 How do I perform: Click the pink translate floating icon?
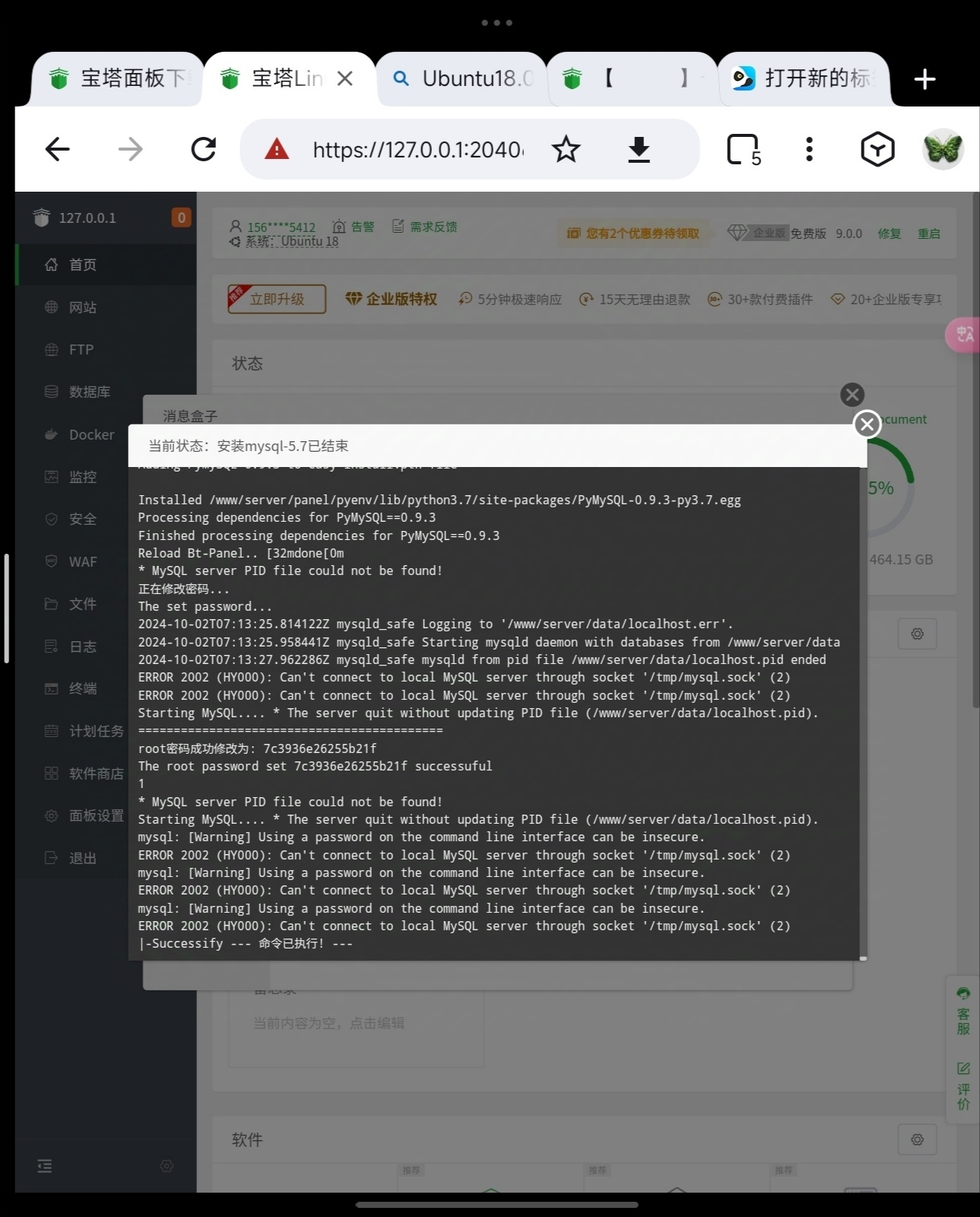click(x=963, y=334)
